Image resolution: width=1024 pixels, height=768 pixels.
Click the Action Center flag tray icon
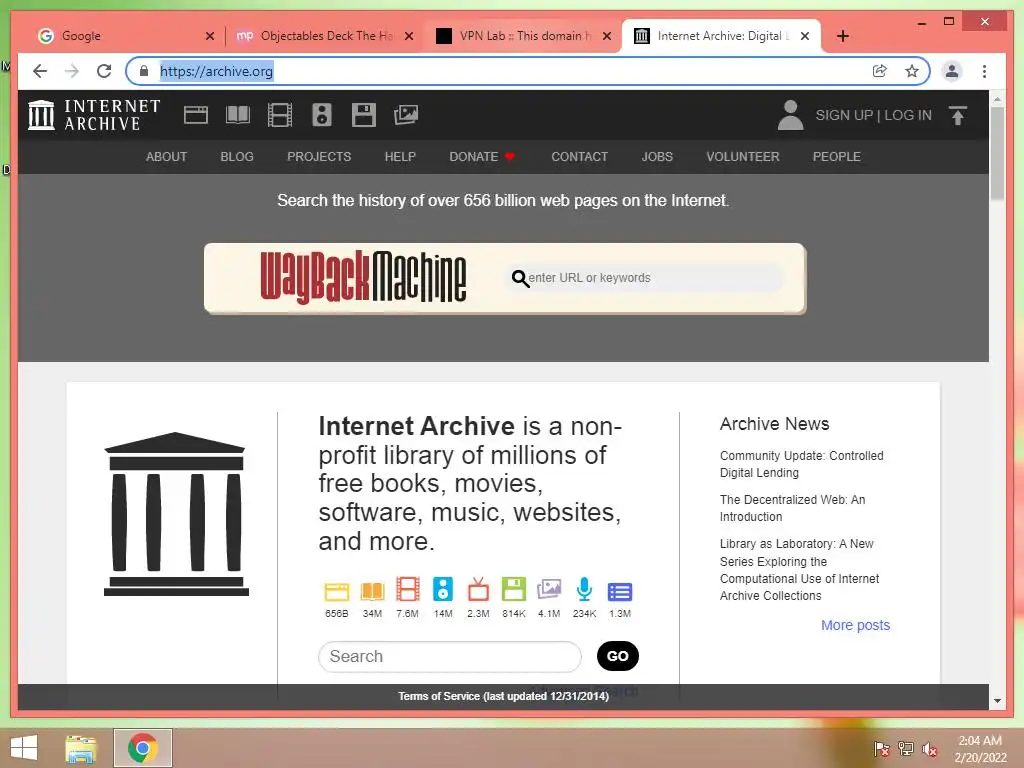tap(882, 749)
